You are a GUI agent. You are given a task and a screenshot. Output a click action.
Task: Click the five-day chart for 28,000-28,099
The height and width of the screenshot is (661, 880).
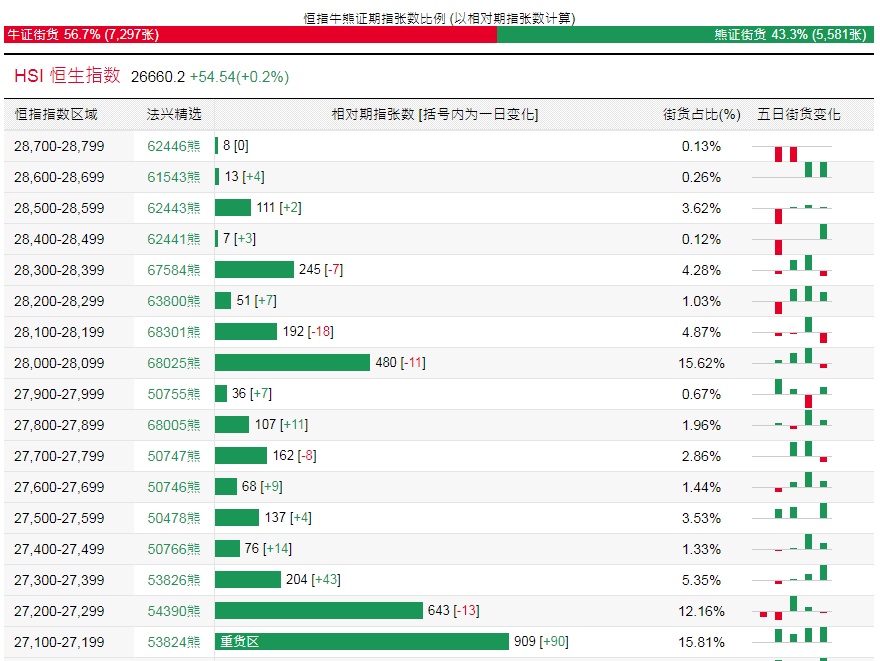coord(791,358)
